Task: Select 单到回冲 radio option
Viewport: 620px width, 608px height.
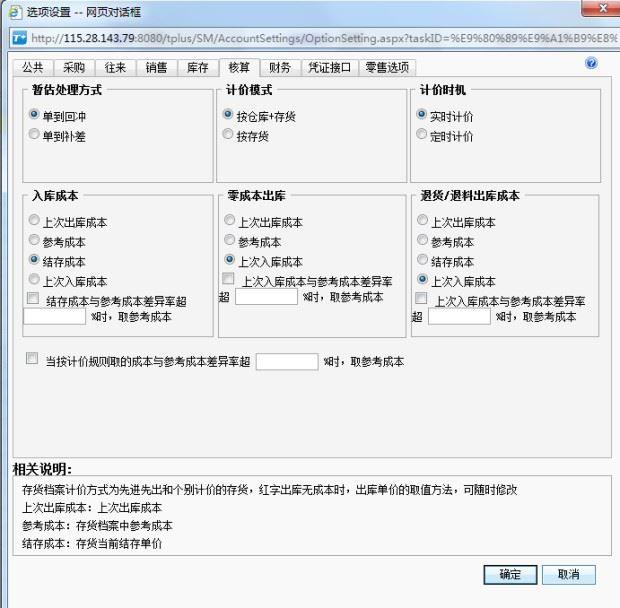Action: (x=34, y=114)
